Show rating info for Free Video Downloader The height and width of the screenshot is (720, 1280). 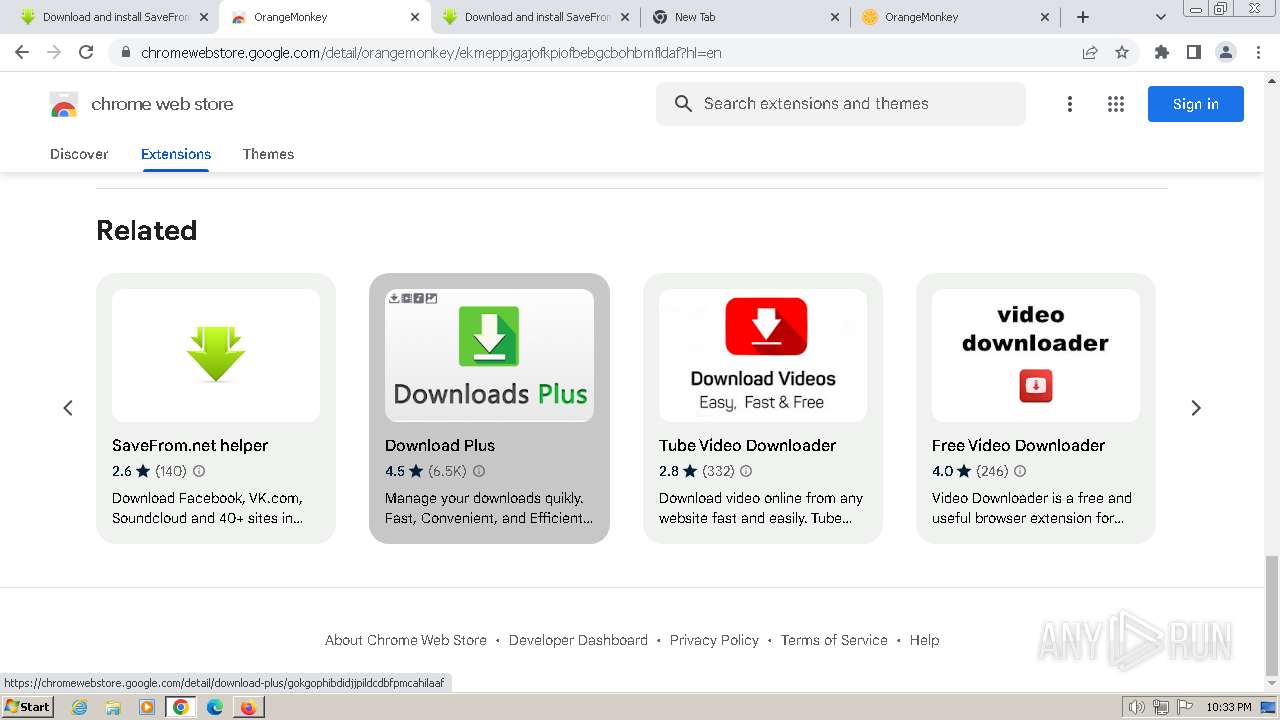click(x=1020, y=471)
